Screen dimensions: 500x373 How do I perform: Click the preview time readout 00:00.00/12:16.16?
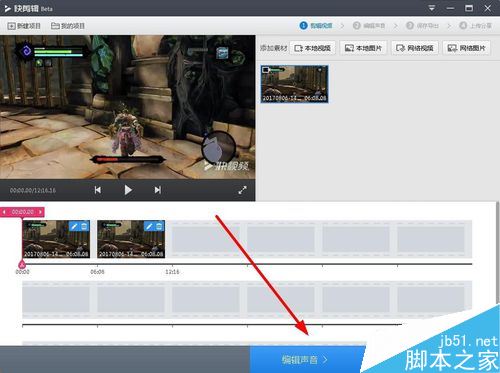coord(33,190)
